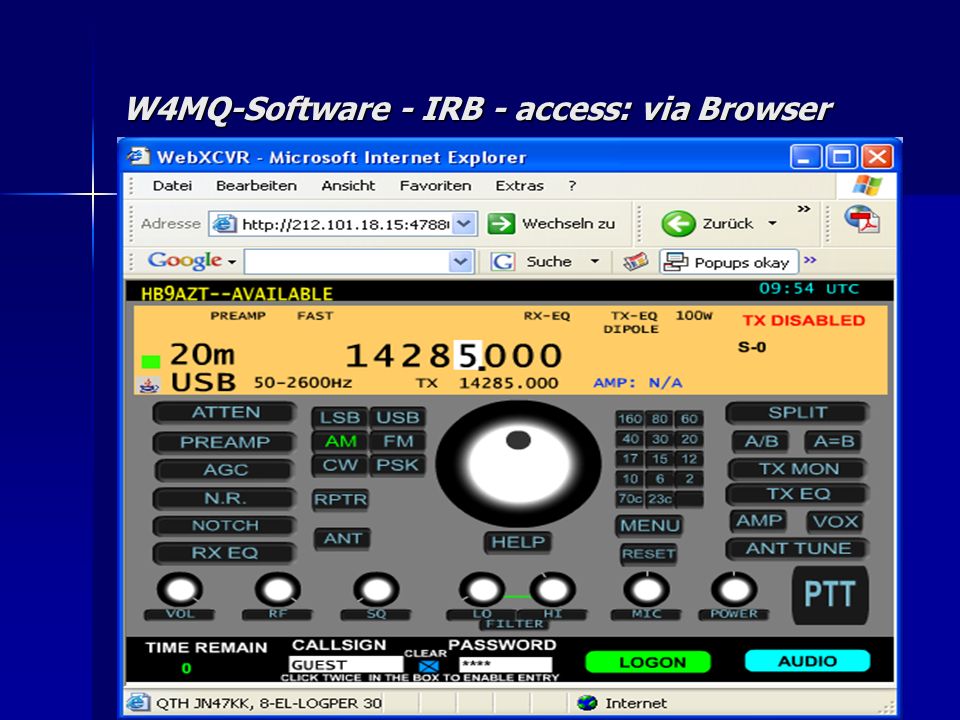Image resolution: width=960 pixels, height=720 pixels.
Task: Toggle the ATTEN attenuator button
Action: 225,413
